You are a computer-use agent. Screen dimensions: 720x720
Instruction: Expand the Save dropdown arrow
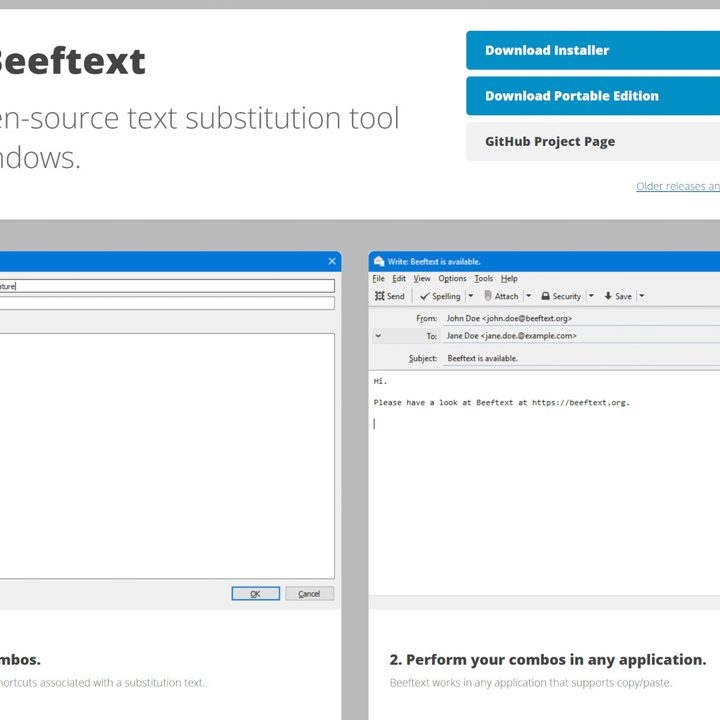click(x=641, y=296)
